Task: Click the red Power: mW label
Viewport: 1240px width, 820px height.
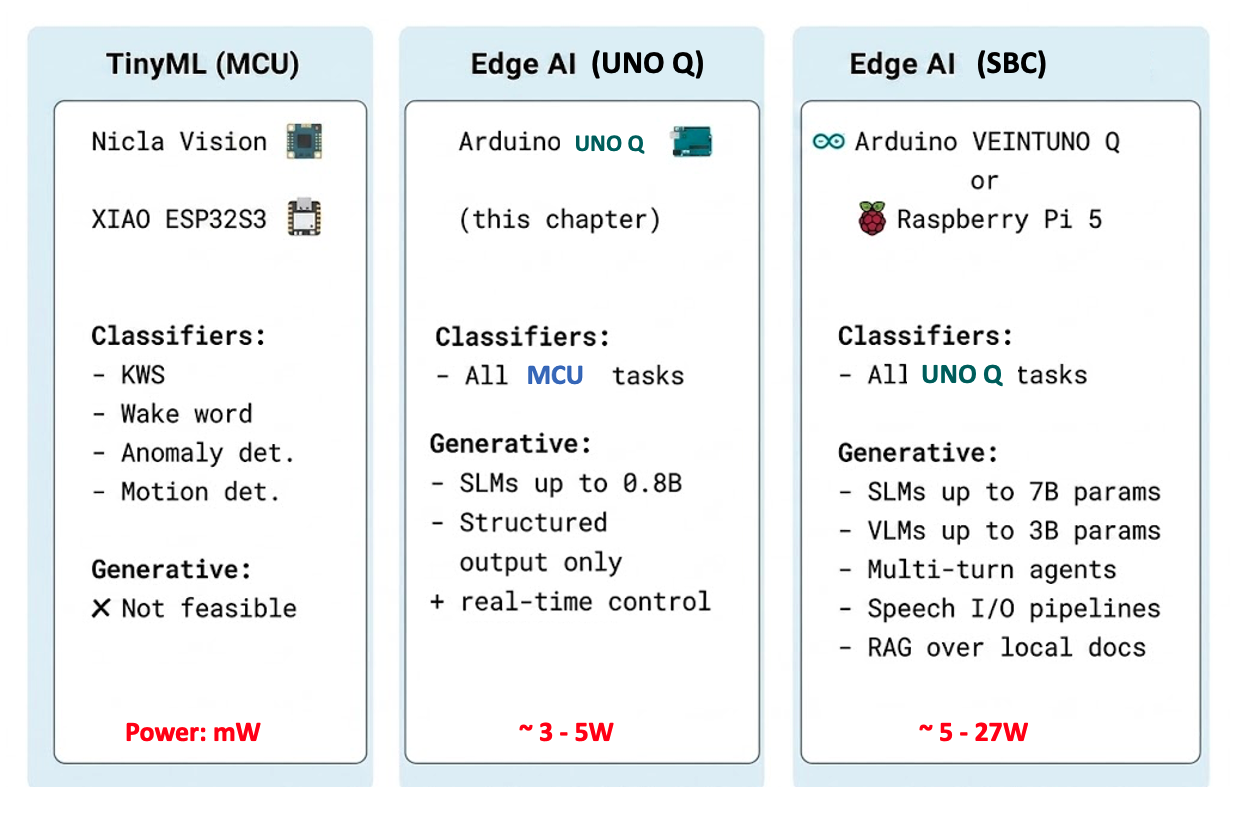Action: 193,733
